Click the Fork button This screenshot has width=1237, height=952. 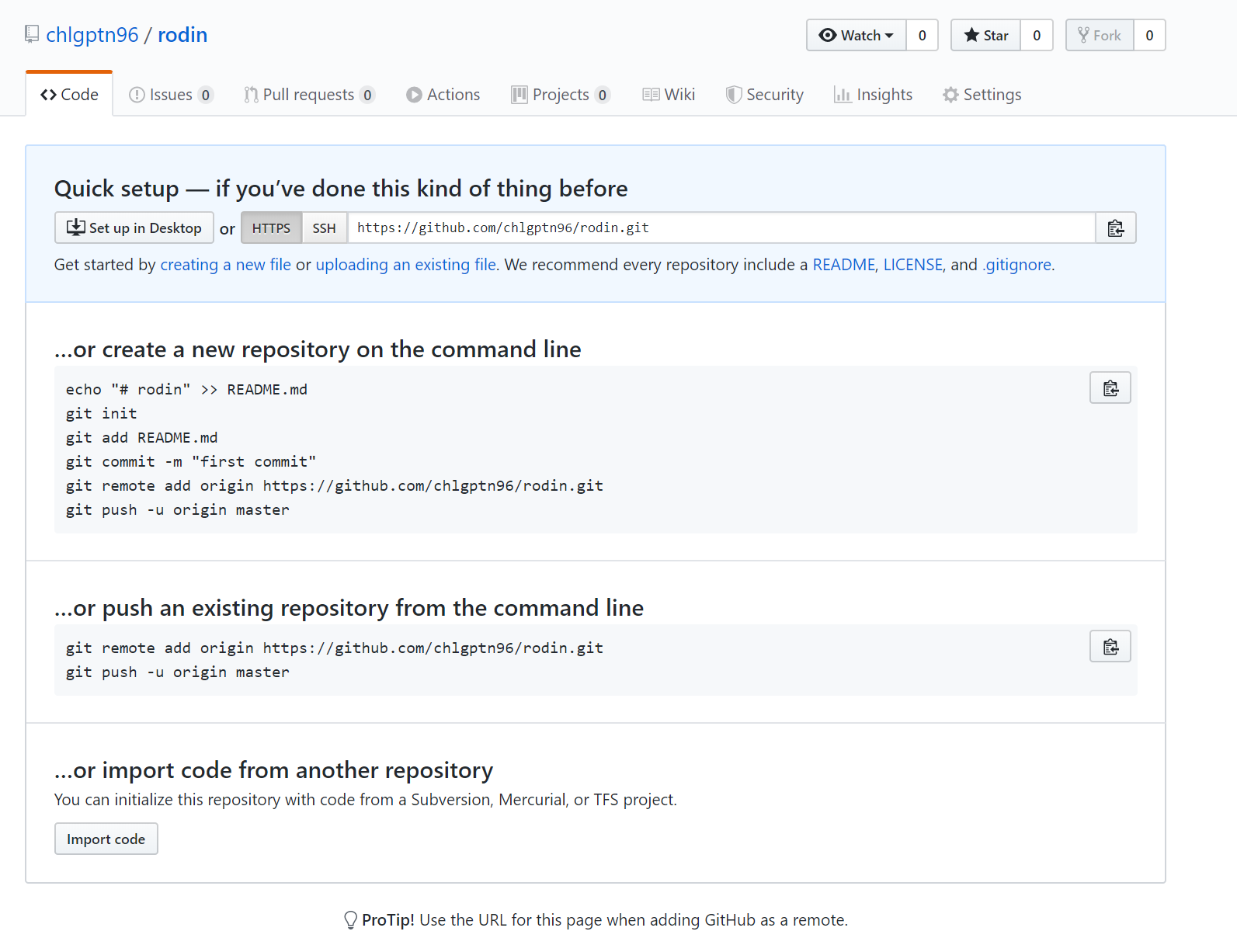pyautogui.click(x=1100, y=35)
